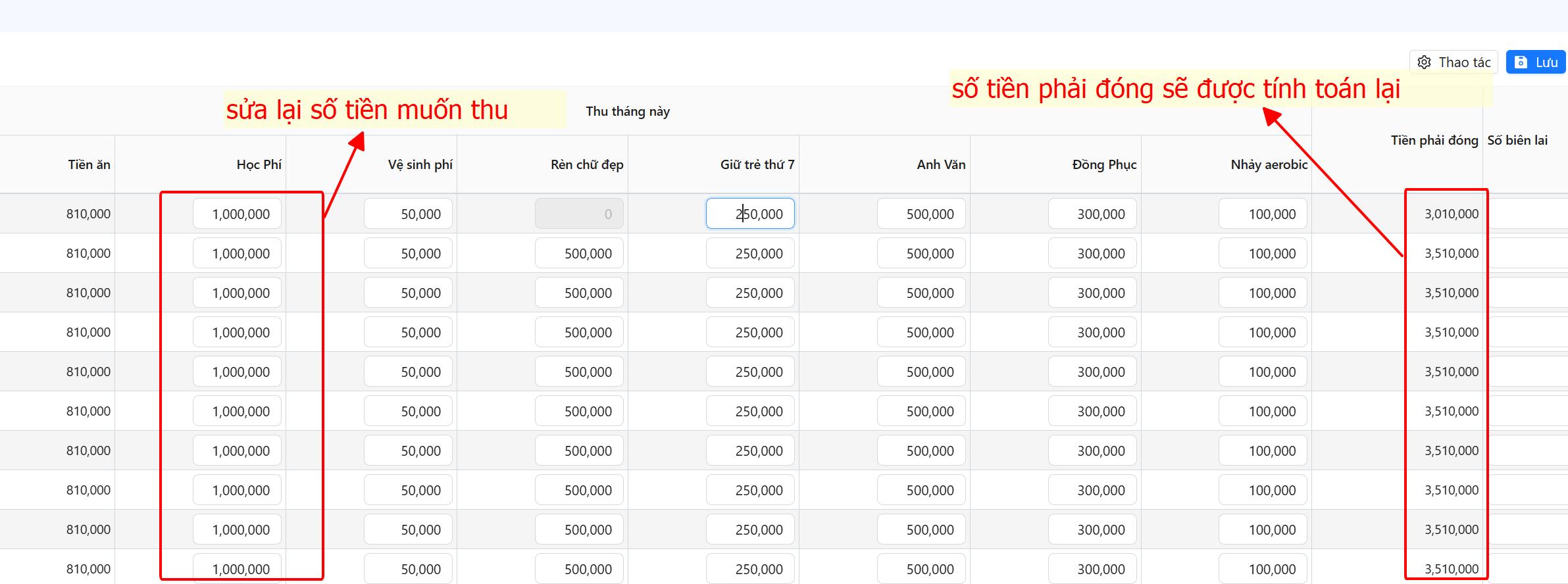
Task: Click first-row Tiền ăn 810,000 cell
Action: 88,214
